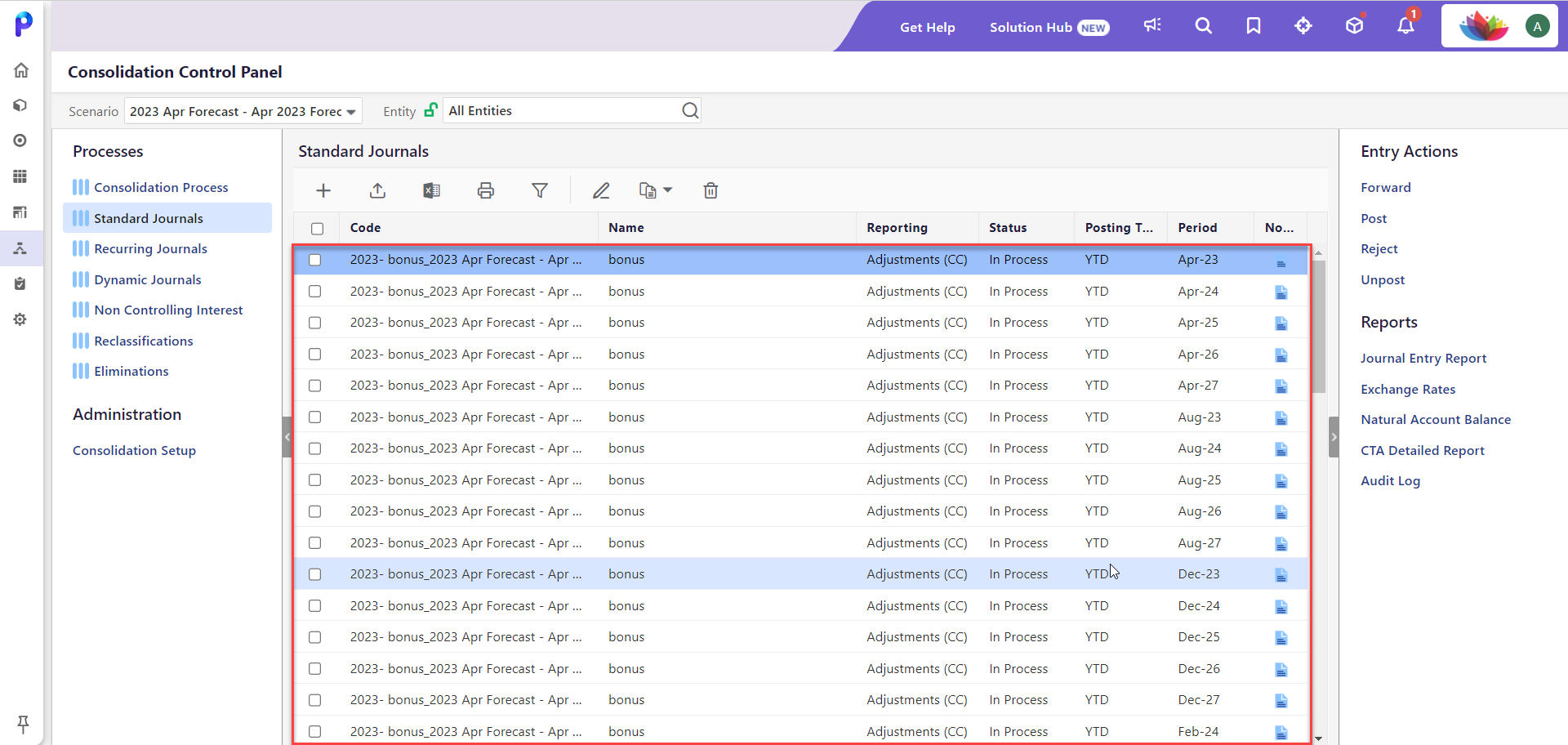Check the Apr-27 journal row checkbox
This screenshot has height=745, width=1568.
tap(315, 386)
